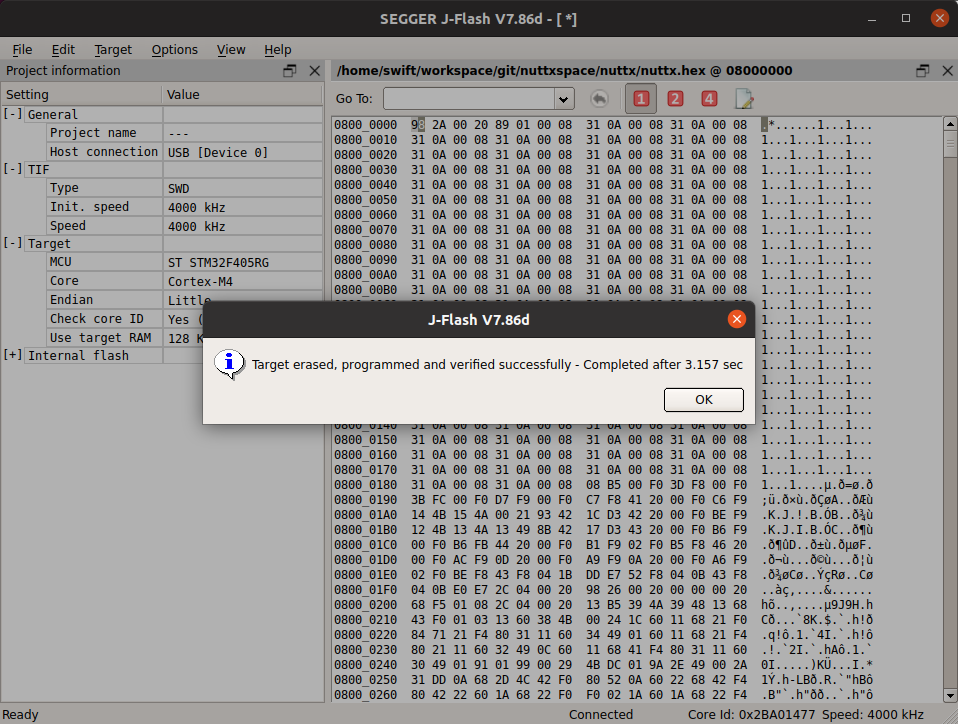
Task: Open the Options menu
Action: (x=175, y=49)
